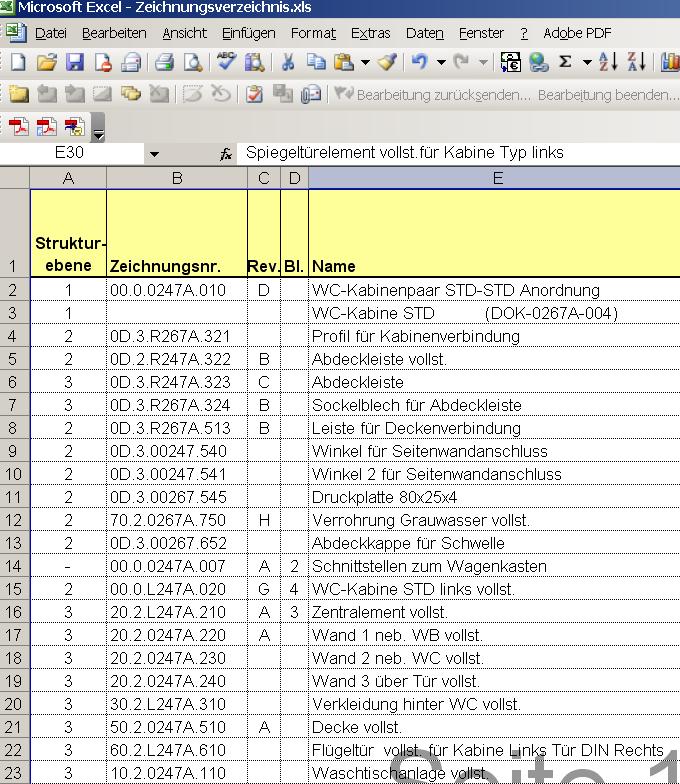Click Bearbeitung zurücksenden button
The image size is (680, 784).
433,94
